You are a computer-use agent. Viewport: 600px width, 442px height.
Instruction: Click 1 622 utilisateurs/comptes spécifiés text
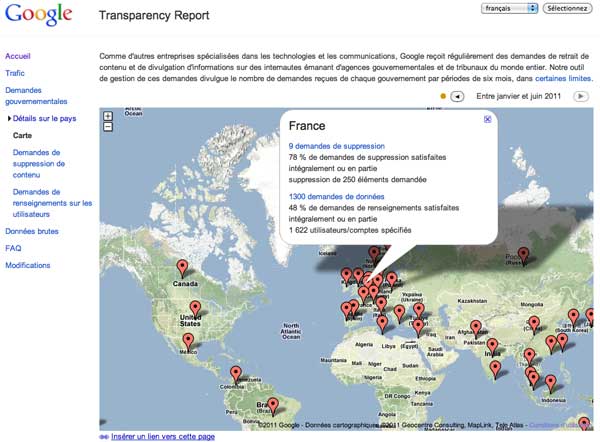[350, 230]
